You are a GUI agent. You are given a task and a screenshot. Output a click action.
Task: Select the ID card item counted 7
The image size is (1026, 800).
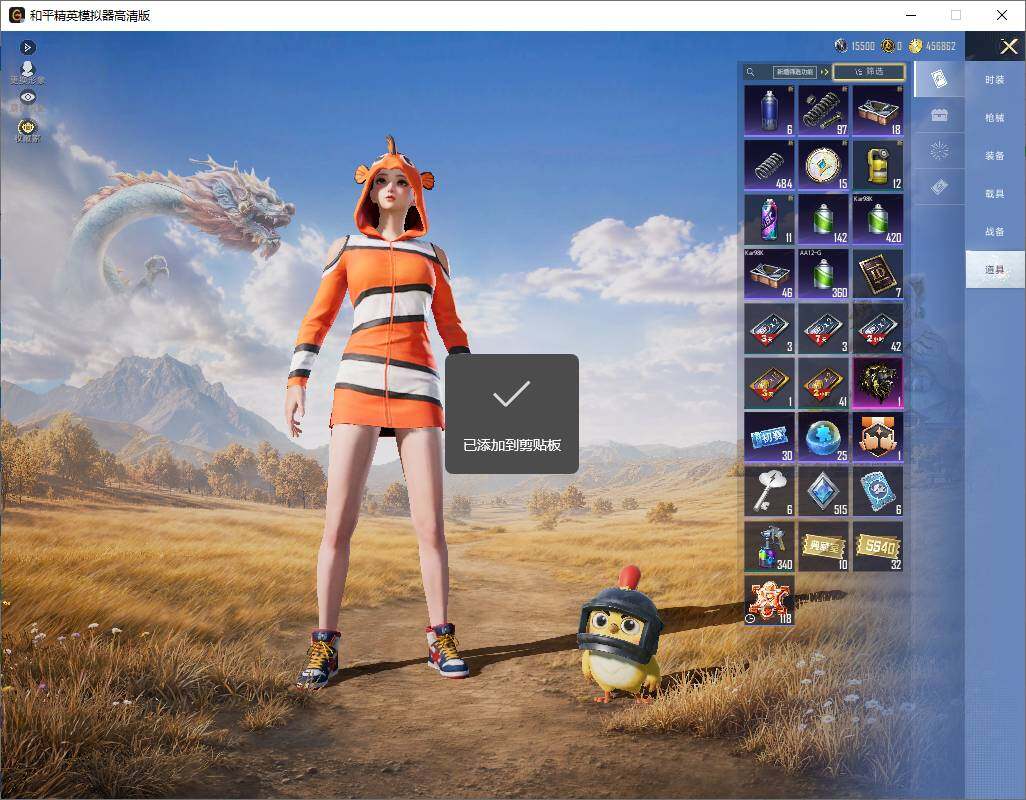(x=878, y=274)
